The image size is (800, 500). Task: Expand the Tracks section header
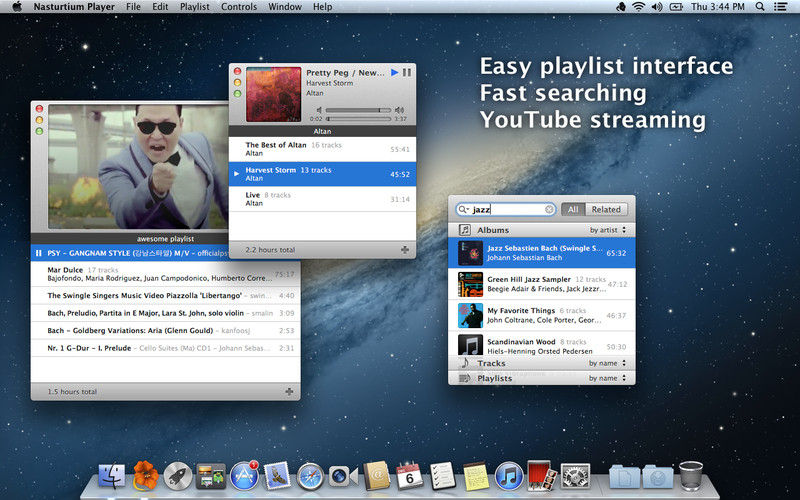click(x=542, y=363)
